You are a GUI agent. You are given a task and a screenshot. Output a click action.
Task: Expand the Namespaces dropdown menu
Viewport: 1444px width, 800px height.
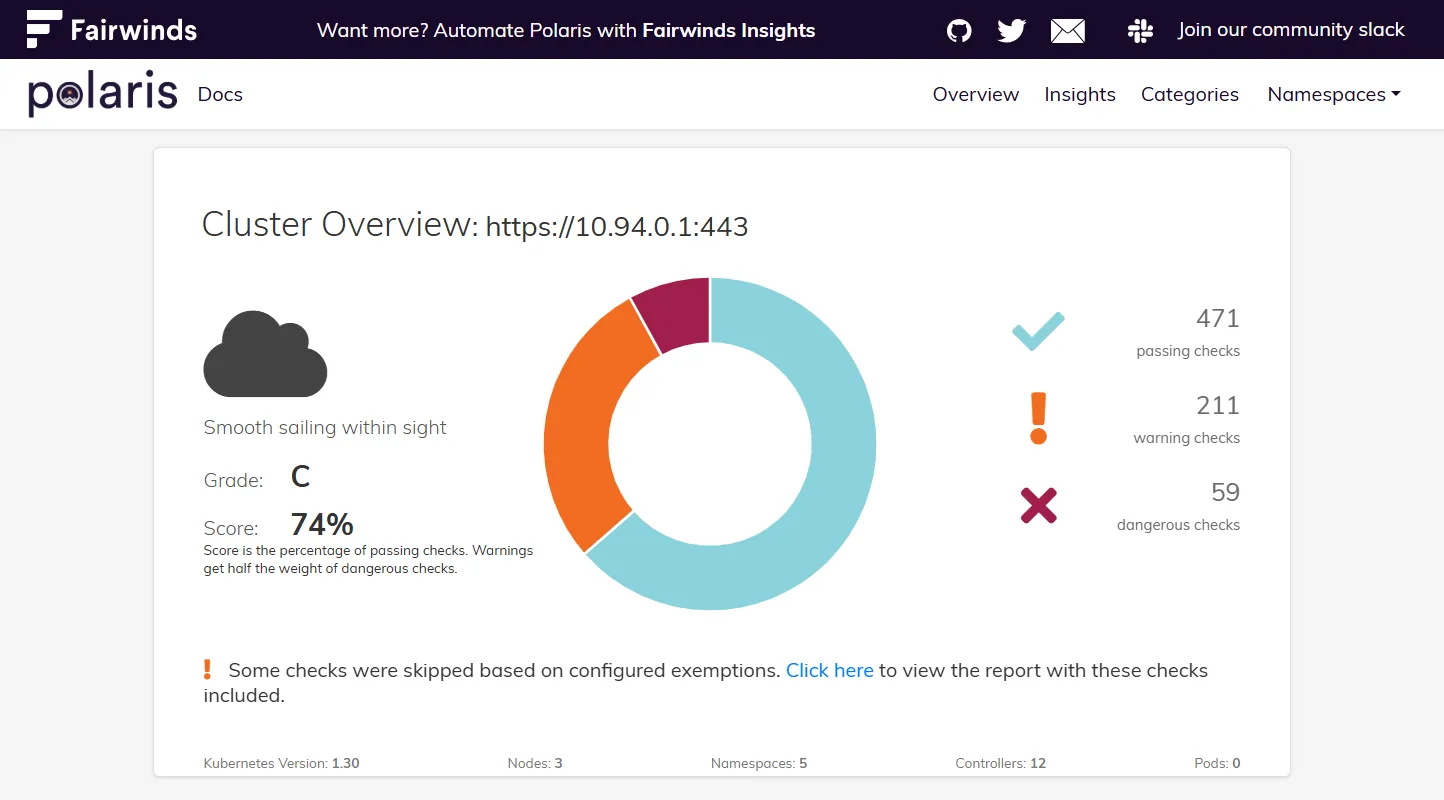[x=1333, y=94]
